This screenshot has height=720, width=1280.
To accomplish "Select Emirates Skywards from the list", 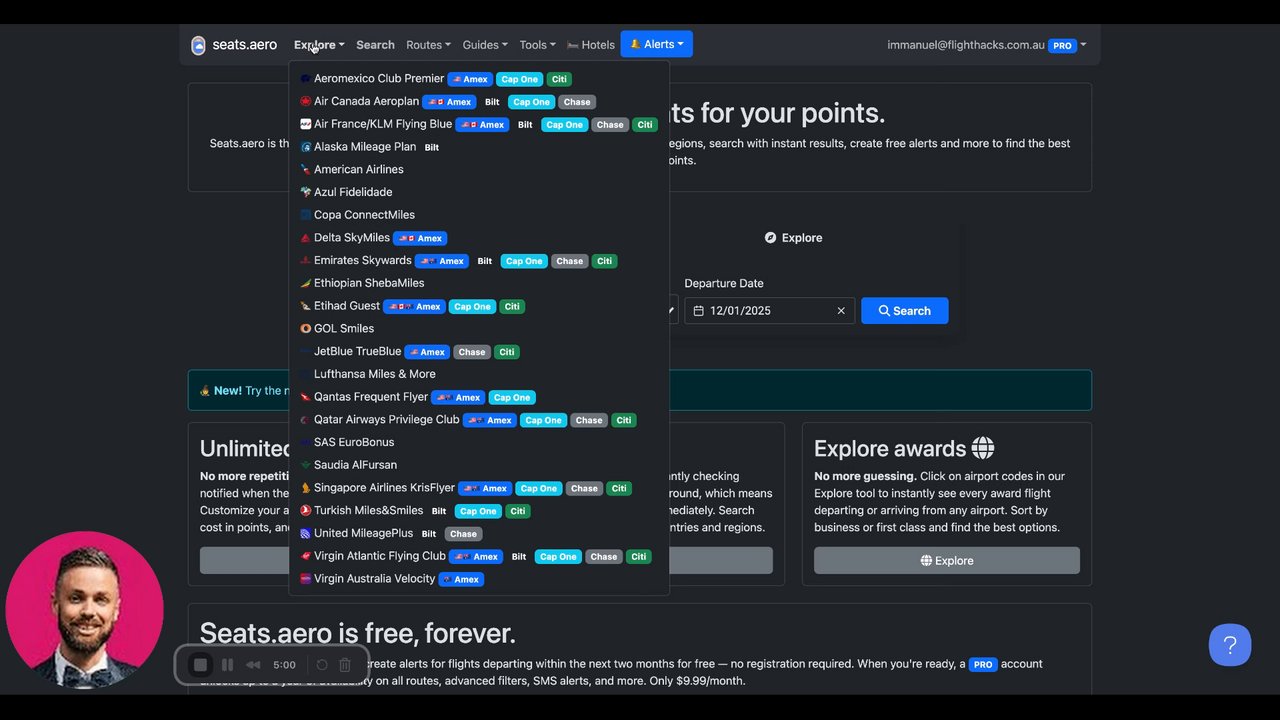I will pyautogui.click(x=362, y=261).
